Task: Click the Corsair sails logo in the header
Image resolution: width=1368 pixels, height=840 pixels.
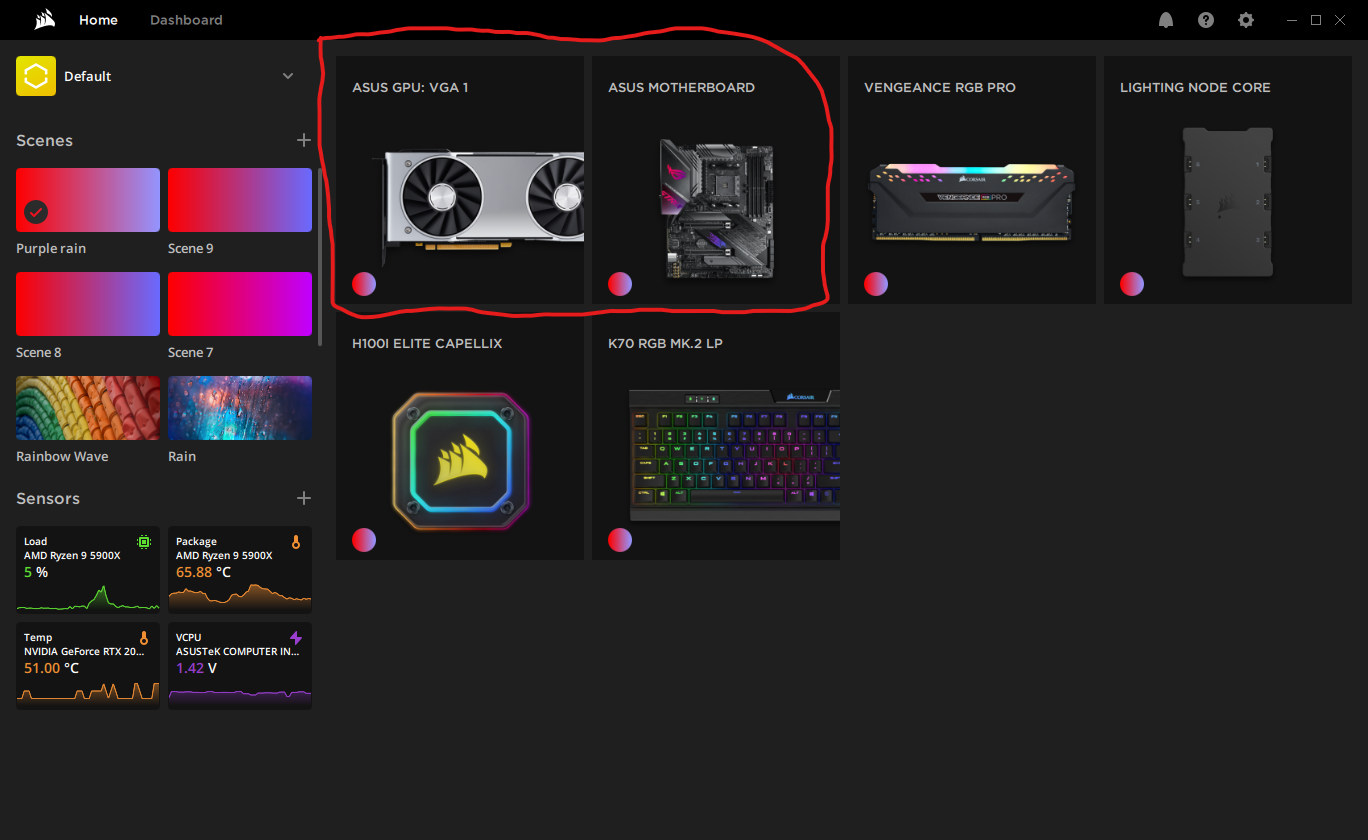Action: click(44, 19)
